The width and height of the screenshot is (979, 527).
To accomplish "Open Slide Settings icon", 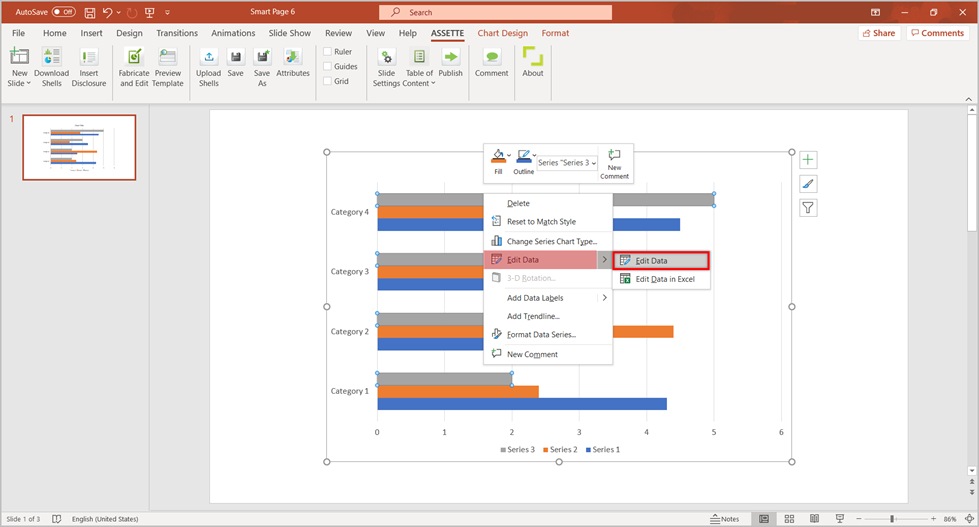I will pyautogui.click(x=386, y=56).
